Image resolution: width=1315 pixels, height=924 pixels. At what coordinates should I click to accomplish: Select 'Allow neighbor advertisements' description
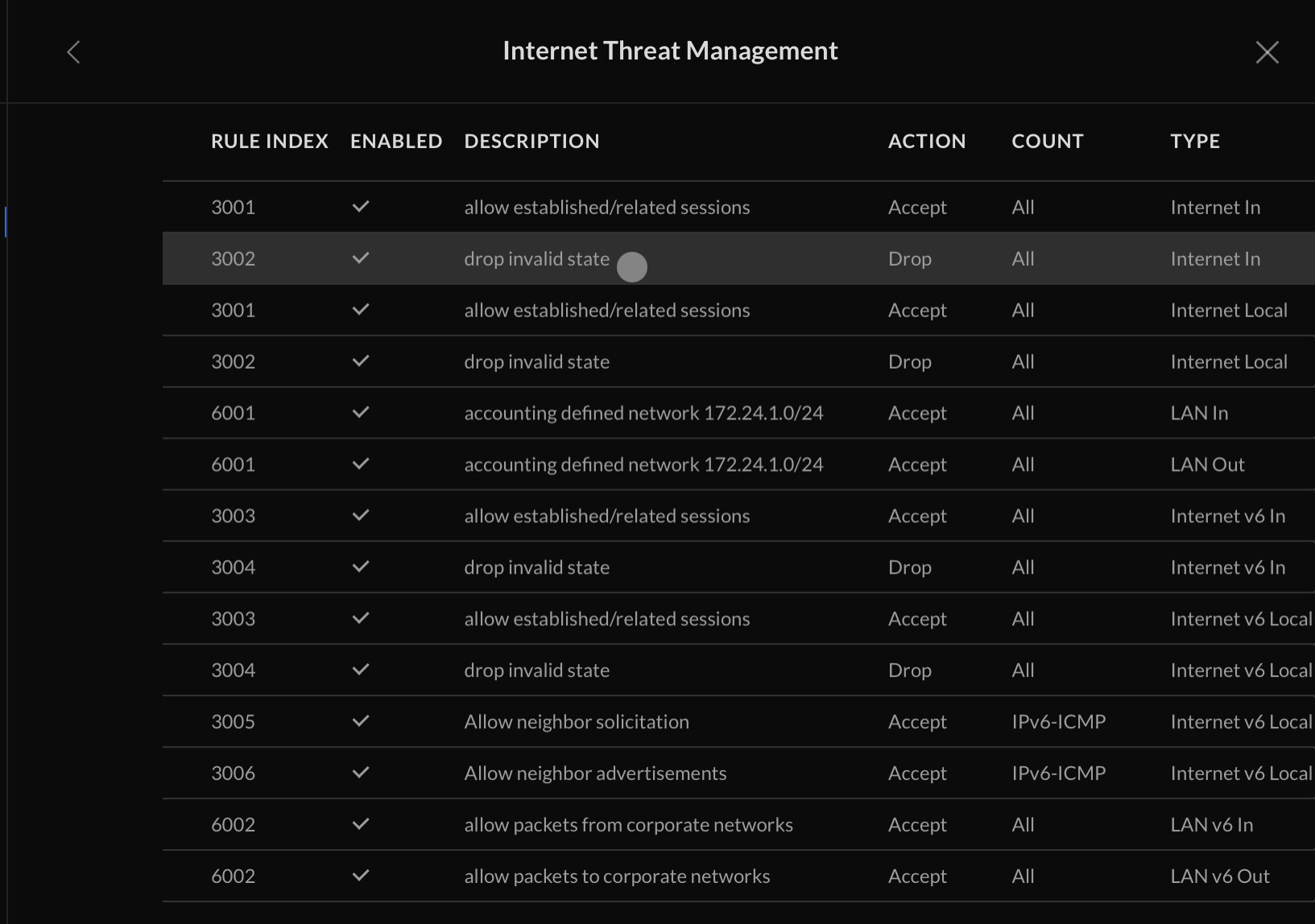coord(596,773)
